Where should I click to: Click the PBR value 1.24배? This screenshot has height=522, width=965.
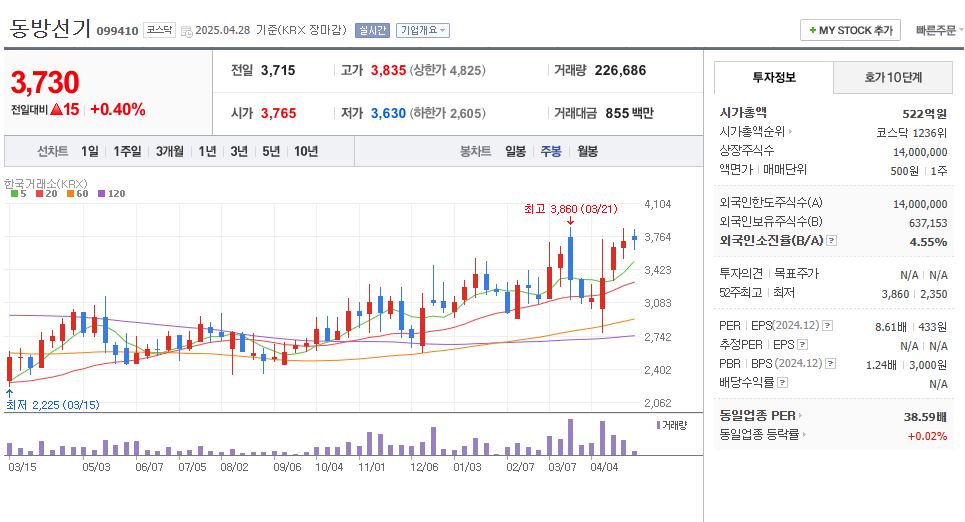(x=881, y=365)
